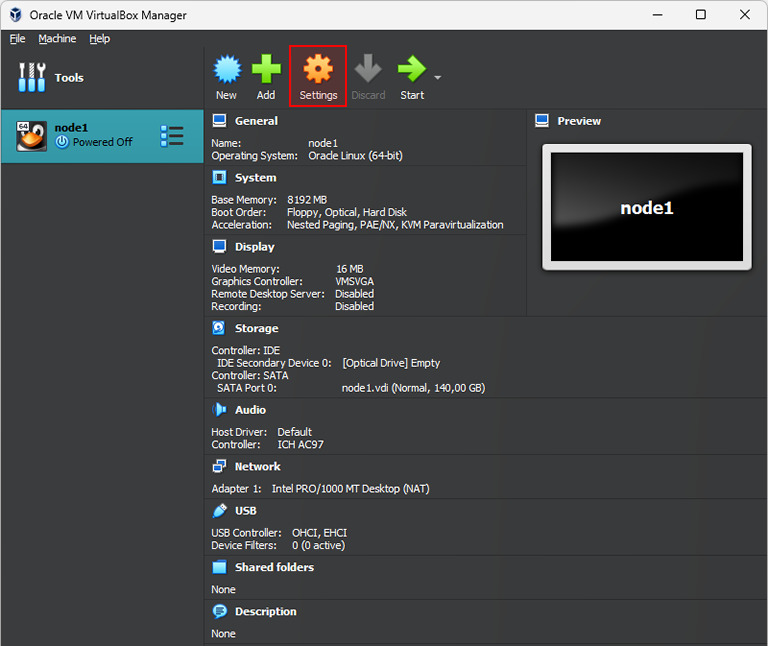Open the Audio section heading link
Viewport: 768px width, 646px height.
[x=250, y=410]
